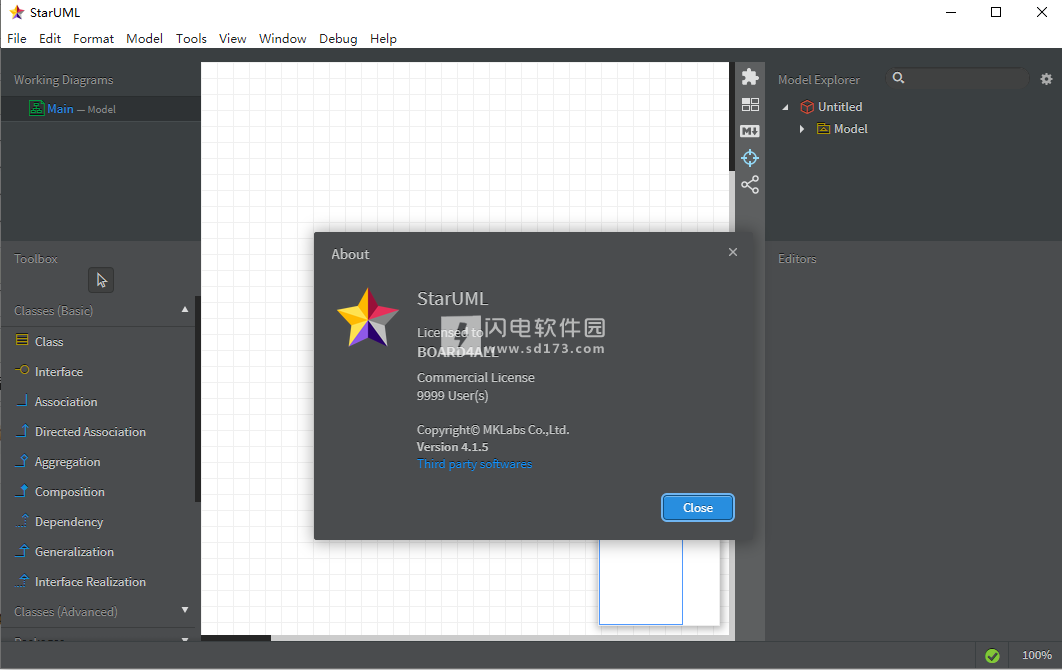Select the Untitled project label
The image size is (1062, 670).
click(840, 107)
